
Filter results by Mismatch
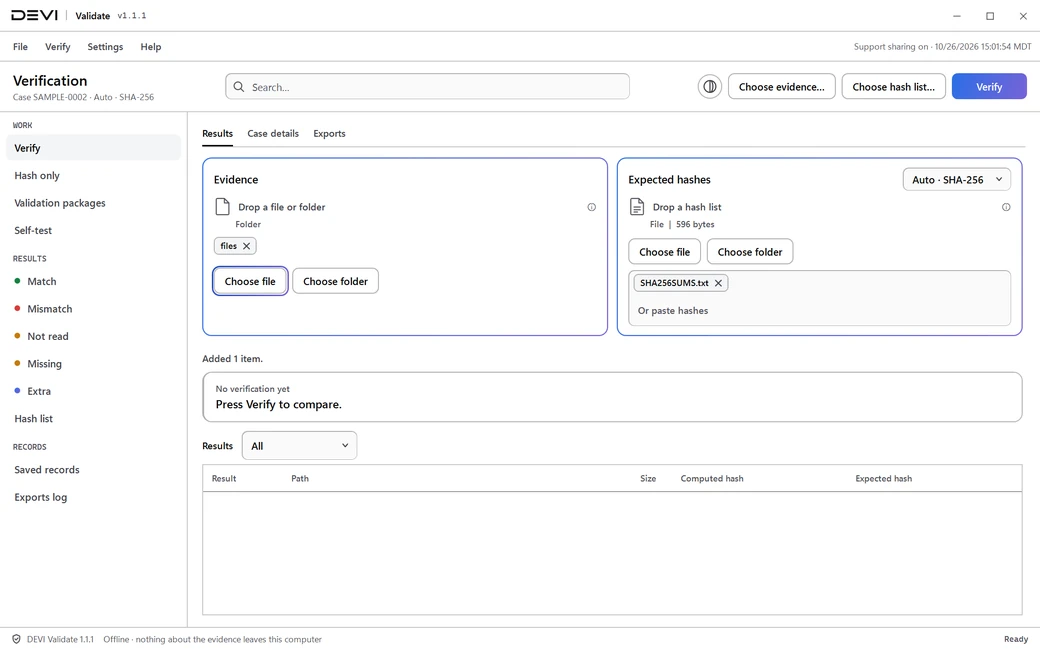point(94,309)
